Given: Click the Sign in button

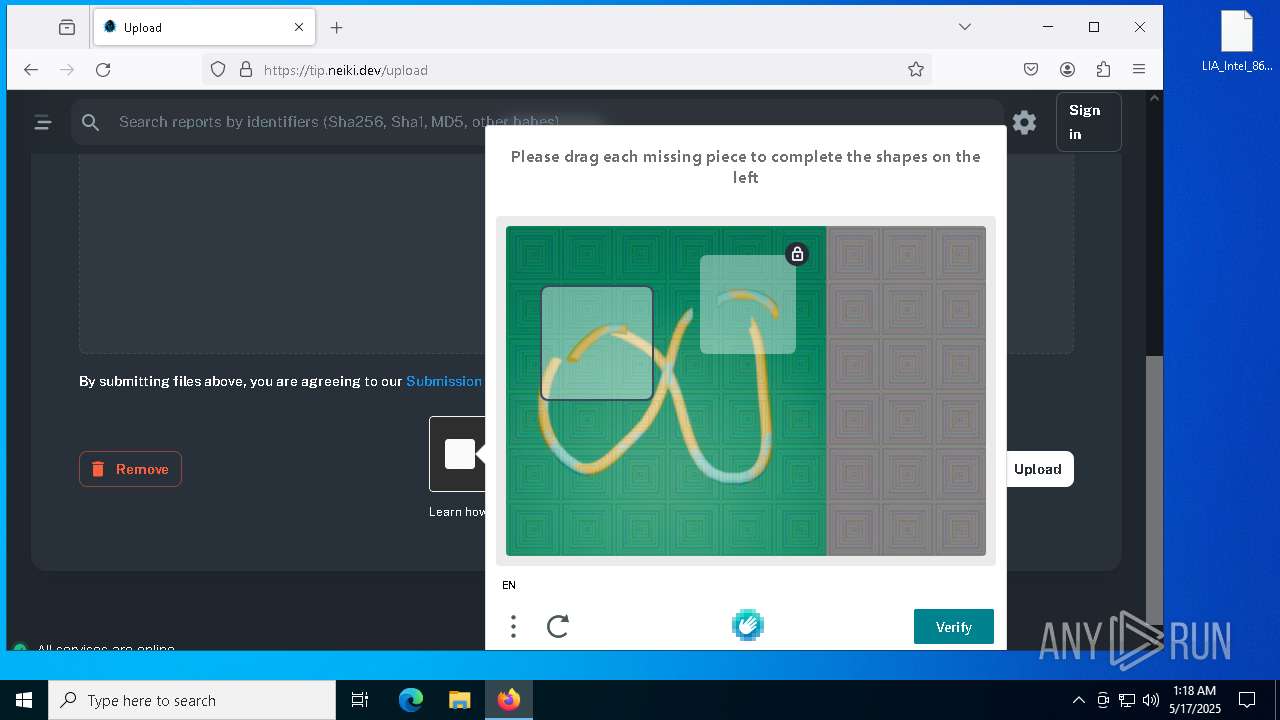Looking at the screenshot, I should click(x=1088, y=122).
